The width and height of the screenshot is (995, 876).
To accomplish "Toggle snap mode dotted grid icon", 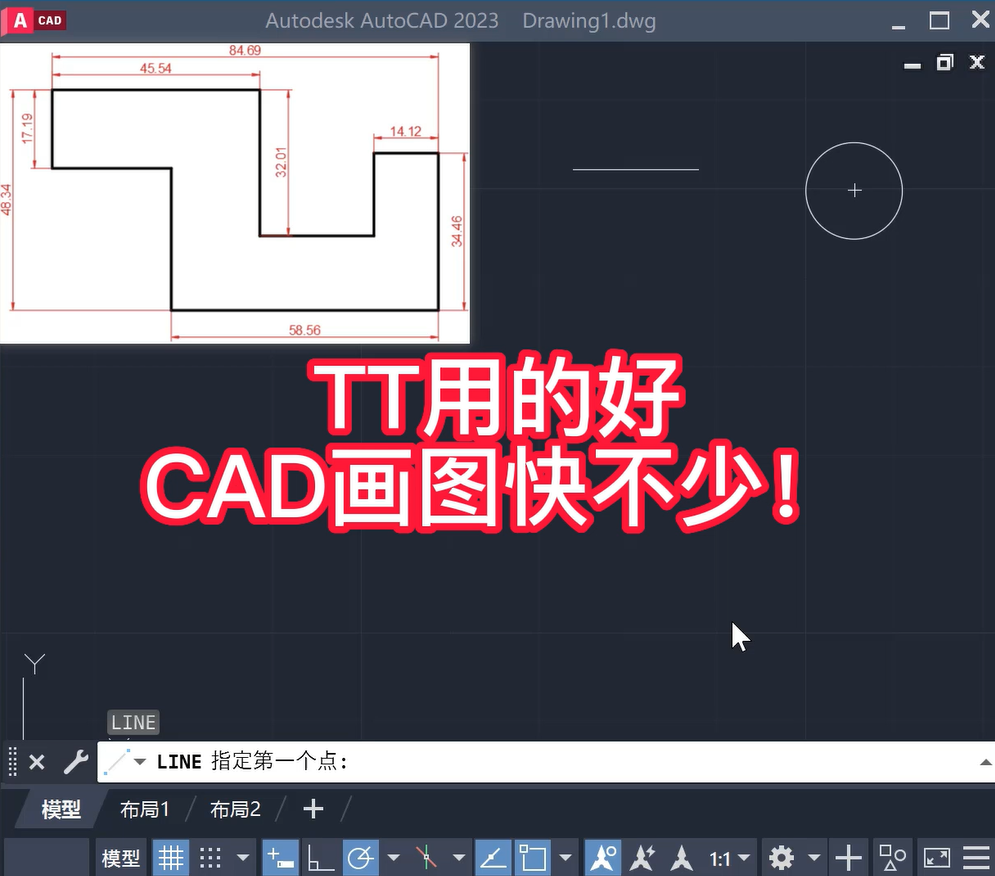I will click(210, 858).
